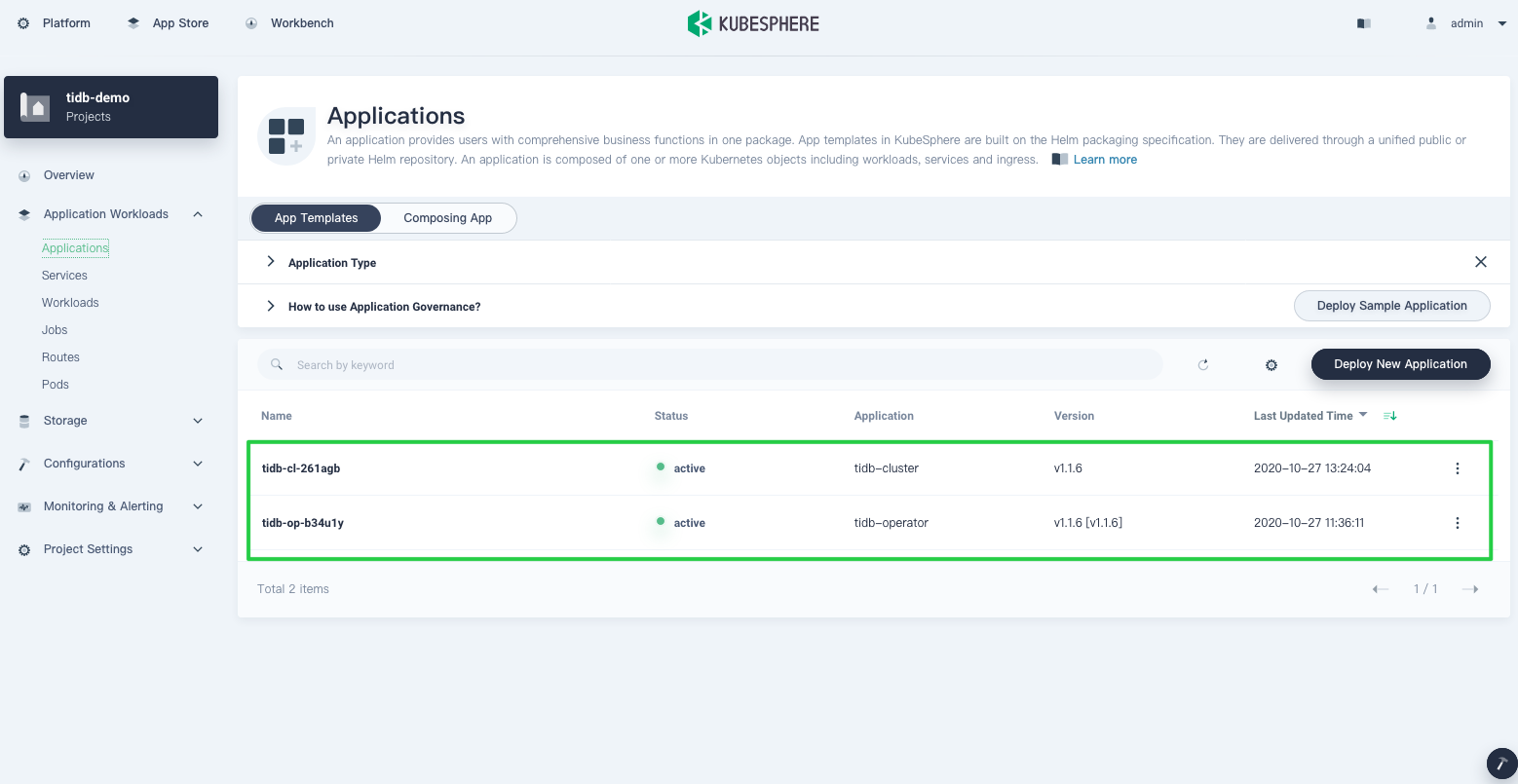The width and height of the screenshot is (1518, 784).
Task: Refresh the applications list
Action: tap(1203, 364)
